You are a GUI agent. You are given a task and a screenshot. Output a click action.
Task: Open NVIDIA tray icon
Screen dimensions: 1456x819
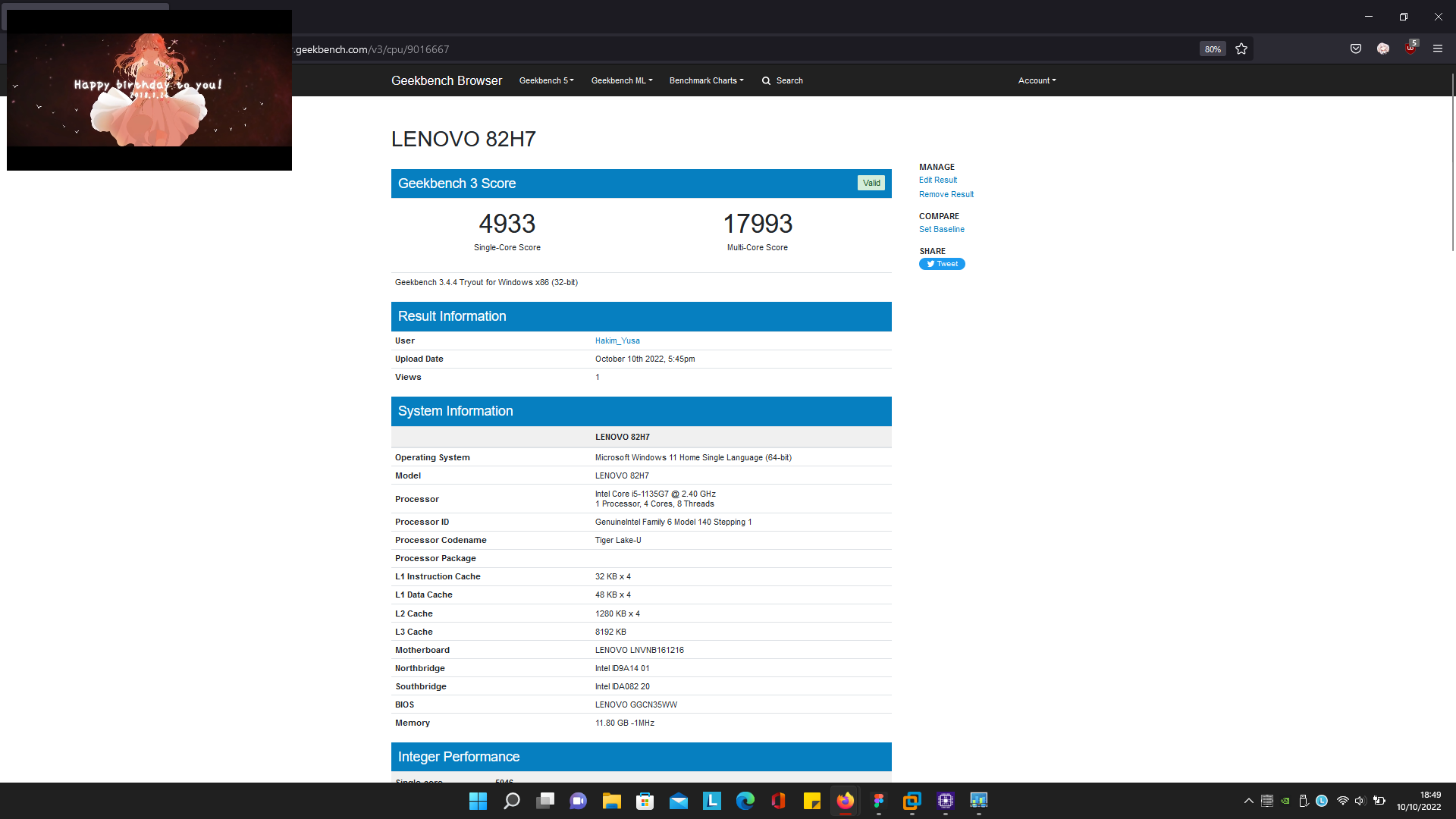pyautogui.click(x=1285, y=801)
